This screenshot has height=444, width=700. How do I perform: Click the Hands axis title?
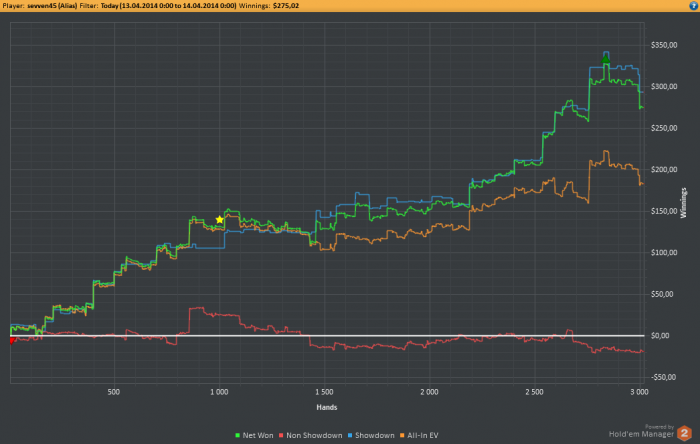[x=327, y=407]
